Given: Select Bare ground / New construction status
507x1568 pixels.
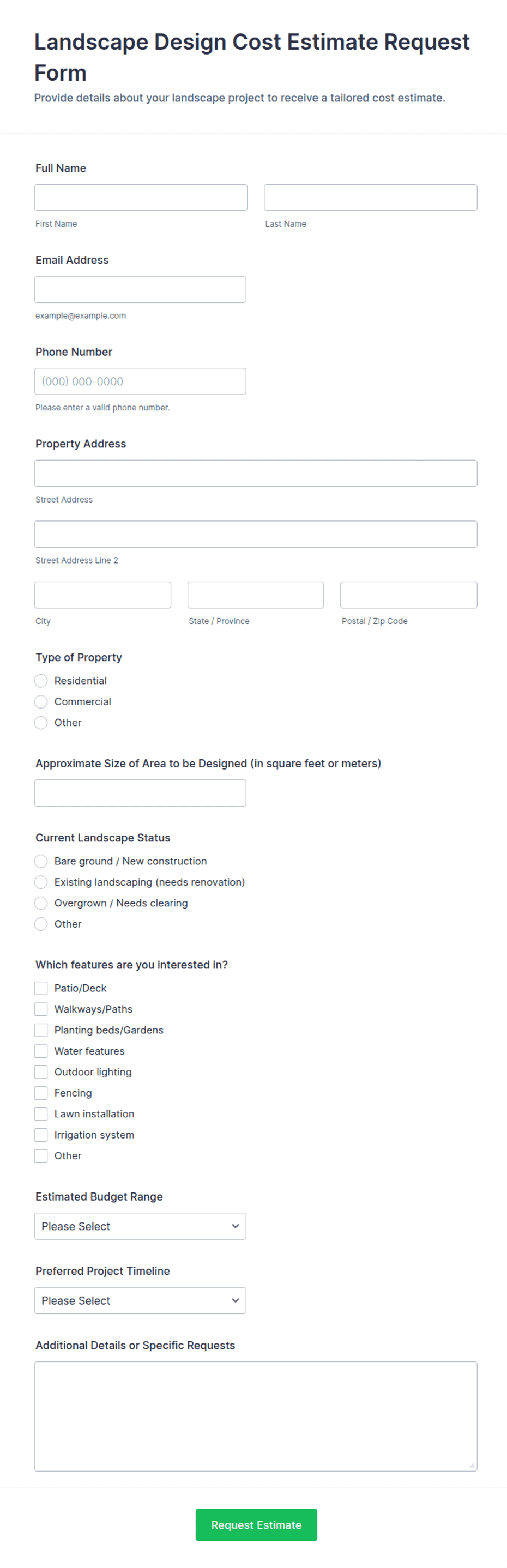Looking at the screenshot, I should click(x=41, y=861).
